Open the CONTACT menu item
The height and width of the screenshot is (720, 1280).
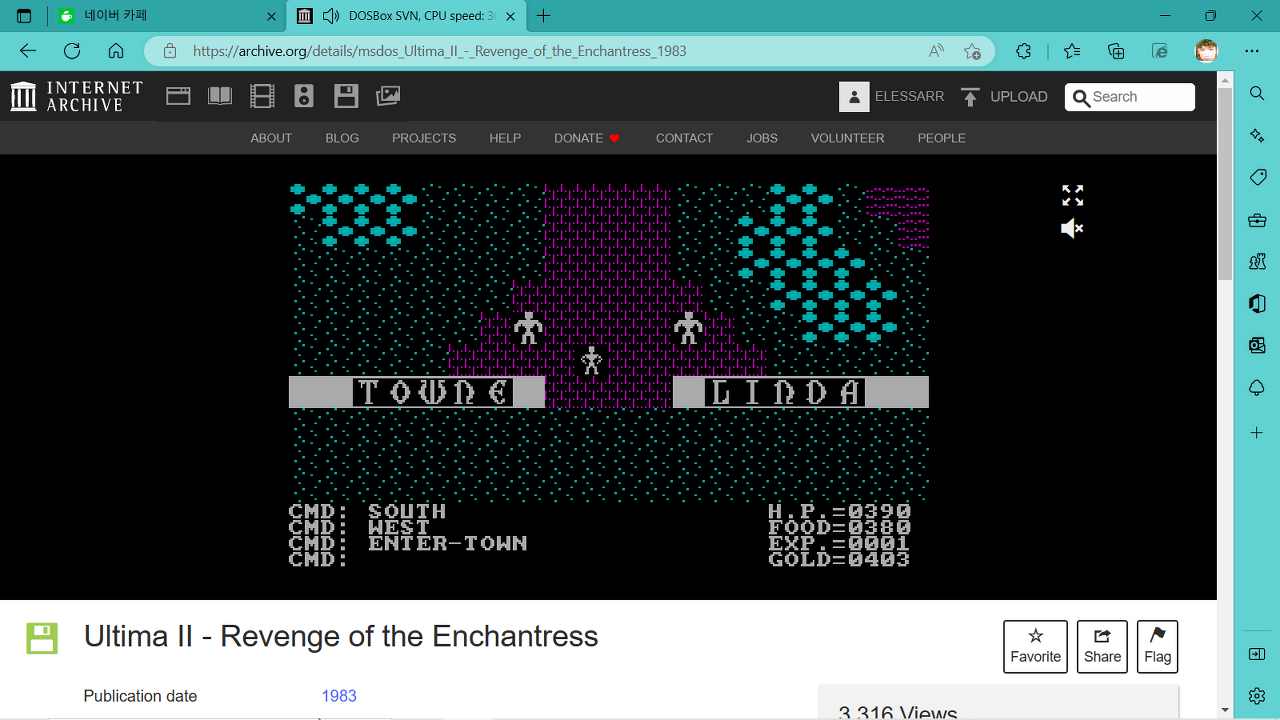(x=684, y=138)
